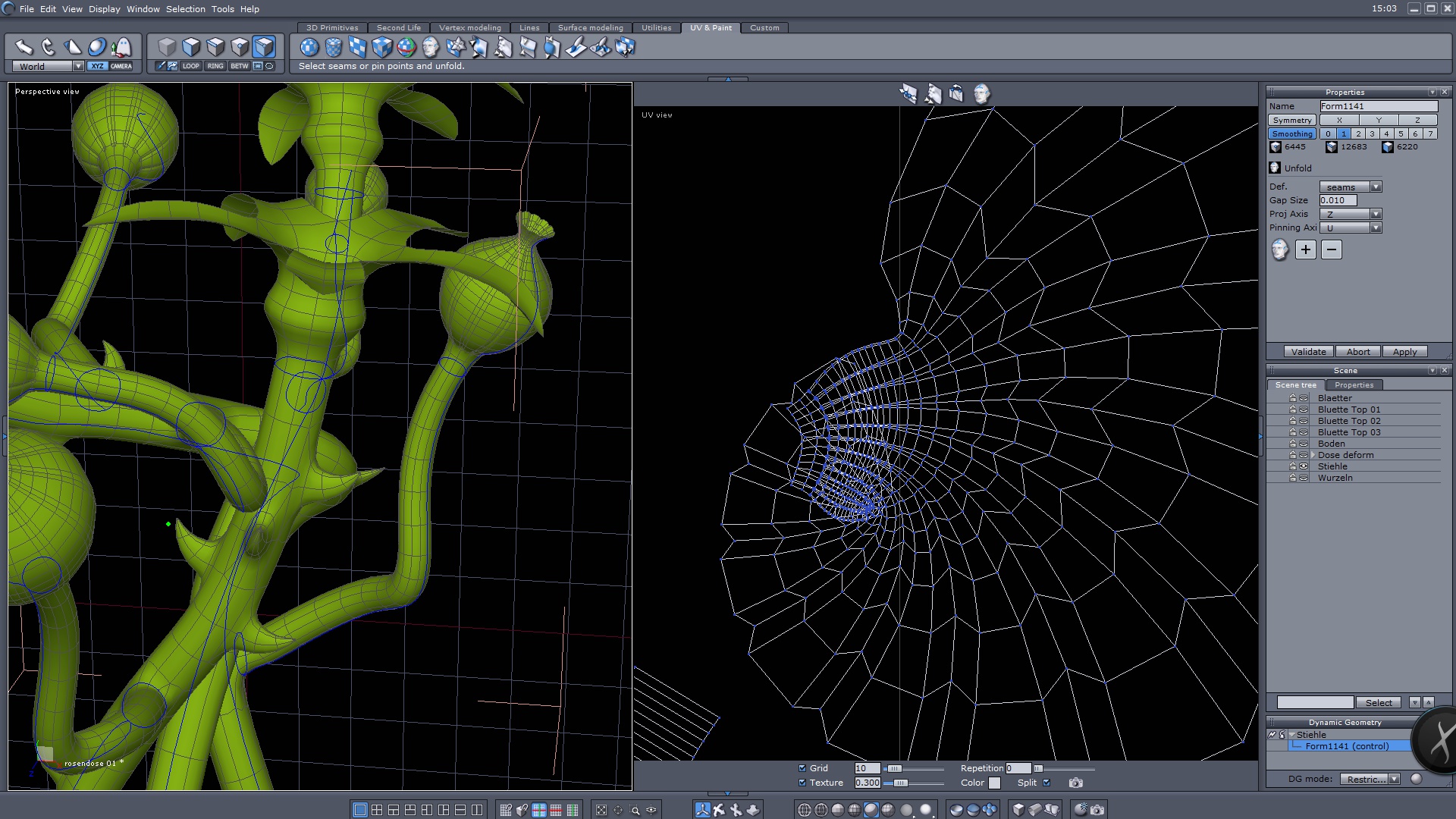The height and width of the screenshot is (819, 1456).
Task: Open the Proj Axis dropdown
Action: 1376,215
